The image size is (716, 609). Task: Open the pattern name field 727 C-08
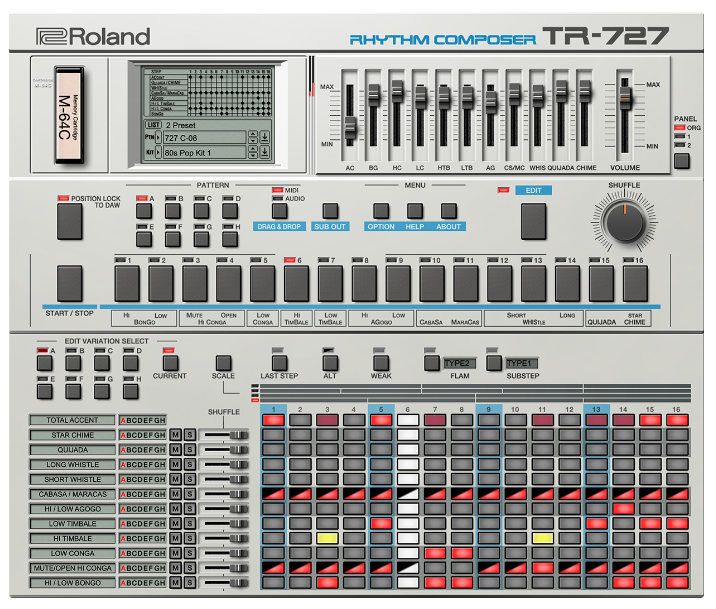coord(205,137)
